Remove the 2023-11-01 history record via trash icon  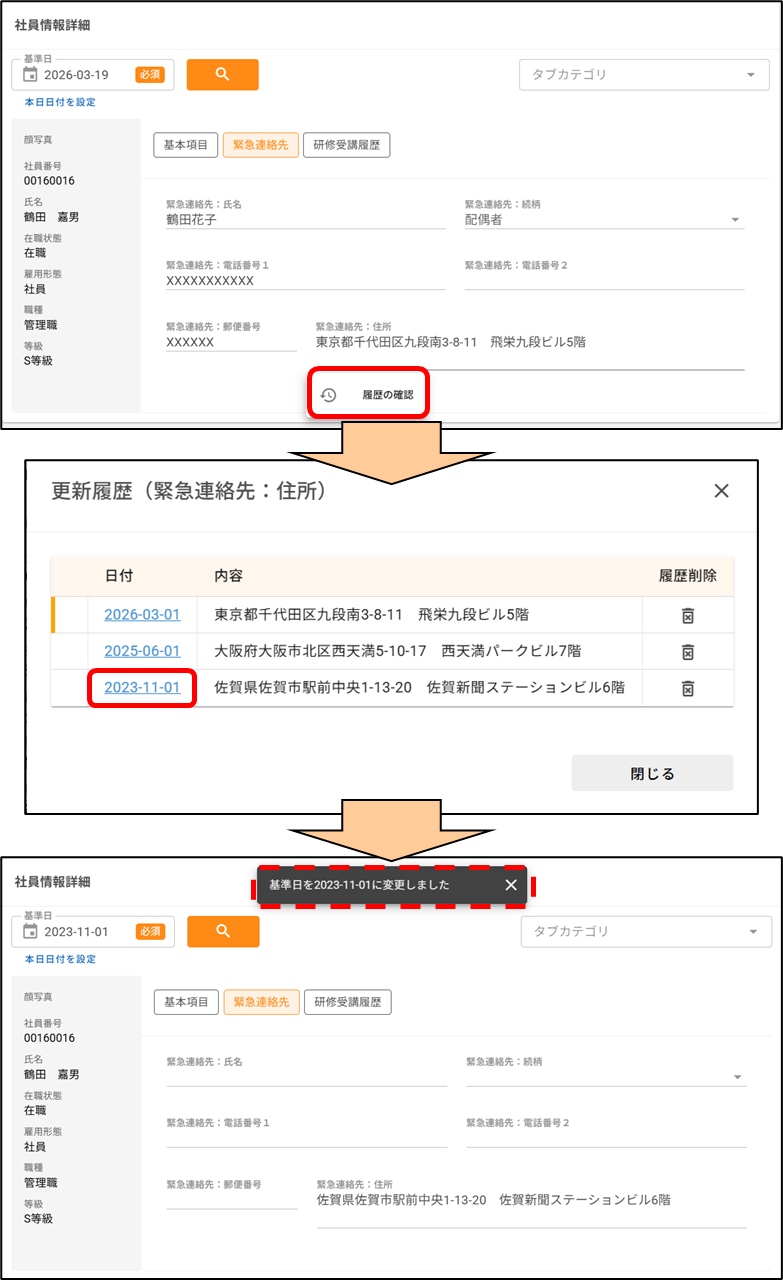[x=688, y=688]
